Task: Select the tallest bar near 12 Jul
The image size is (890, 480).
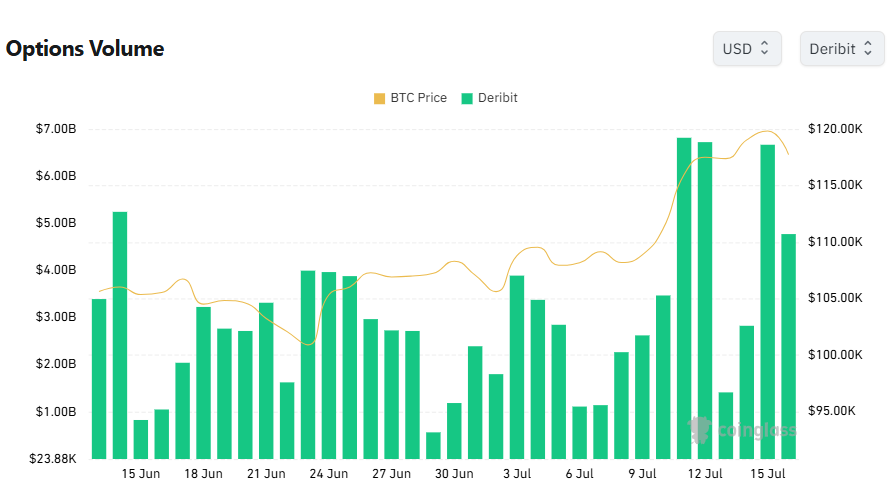Action: click(x=684, y=298)
